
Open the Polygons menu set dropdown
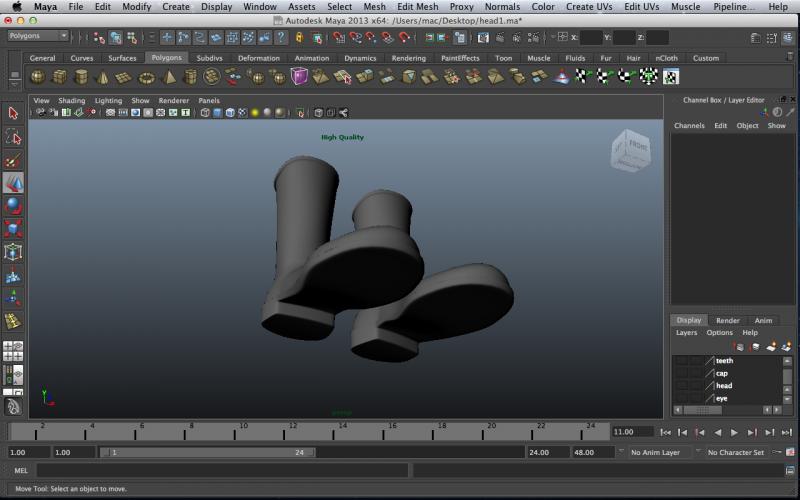pyautogui.click(x=37, y=36)
